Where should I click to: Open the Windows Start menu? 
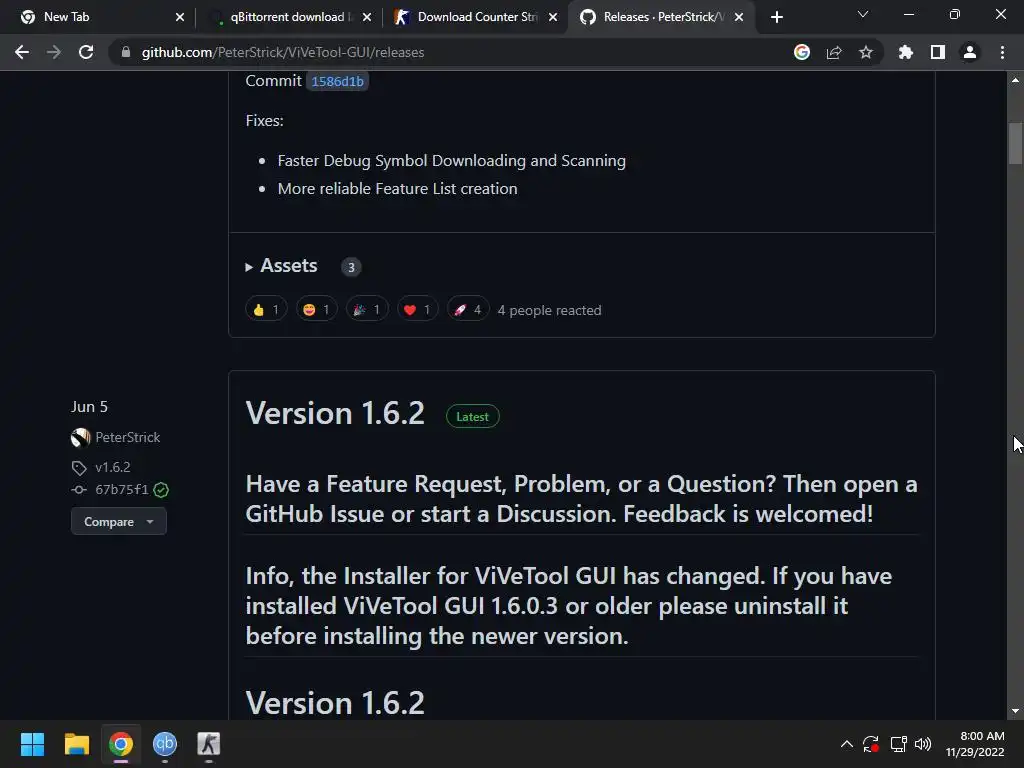pyautogui.click(x=32, y=744)
